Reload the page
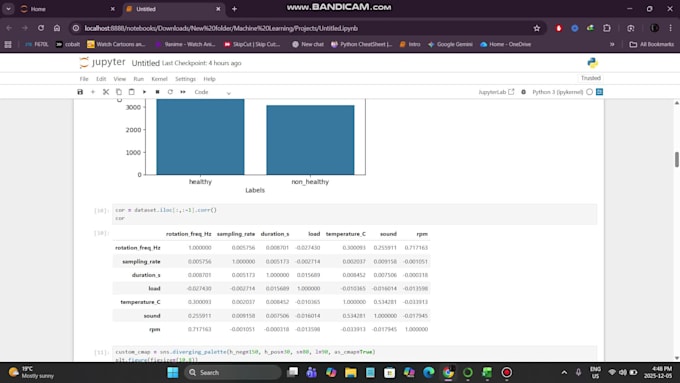This screenshot has width=680, height=383. point(41,28)
